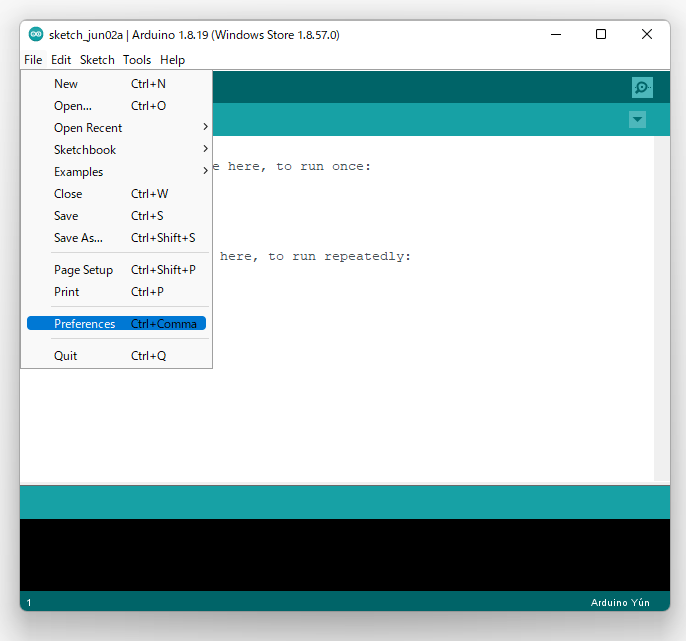Screen dimensions: 686x641
Task: Choose New from the File menu
Action: pyautogui.click(x=116, y=84)
